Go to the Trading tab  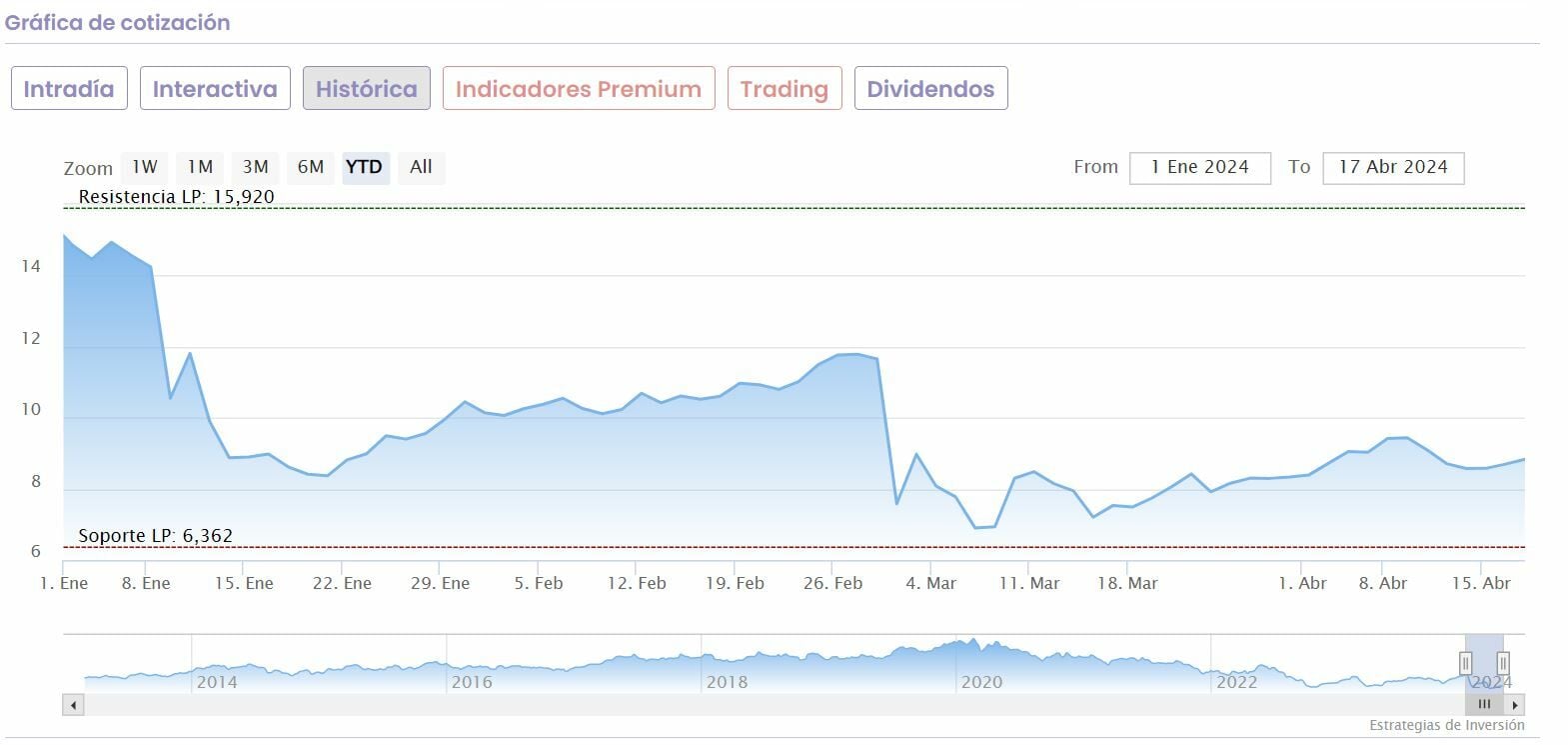pos(784,89)
